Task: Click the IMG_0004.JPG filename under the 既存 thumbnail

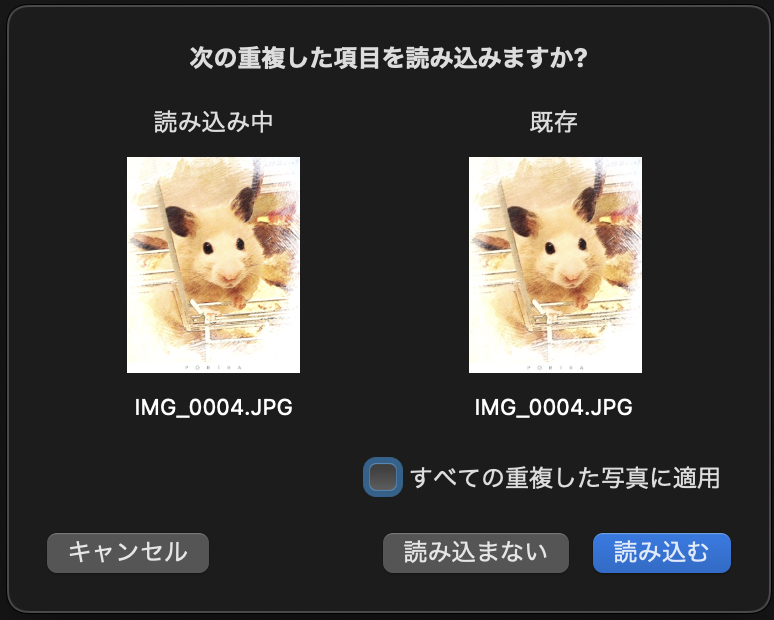Action: point(553,407)
